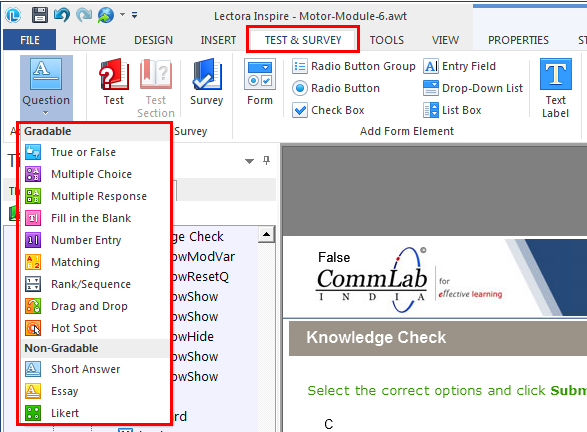Open the Title Explorer panel dropdown arrow
This screenshot has height=432, width=587.
pyautogui.click(x=249, y=161)
